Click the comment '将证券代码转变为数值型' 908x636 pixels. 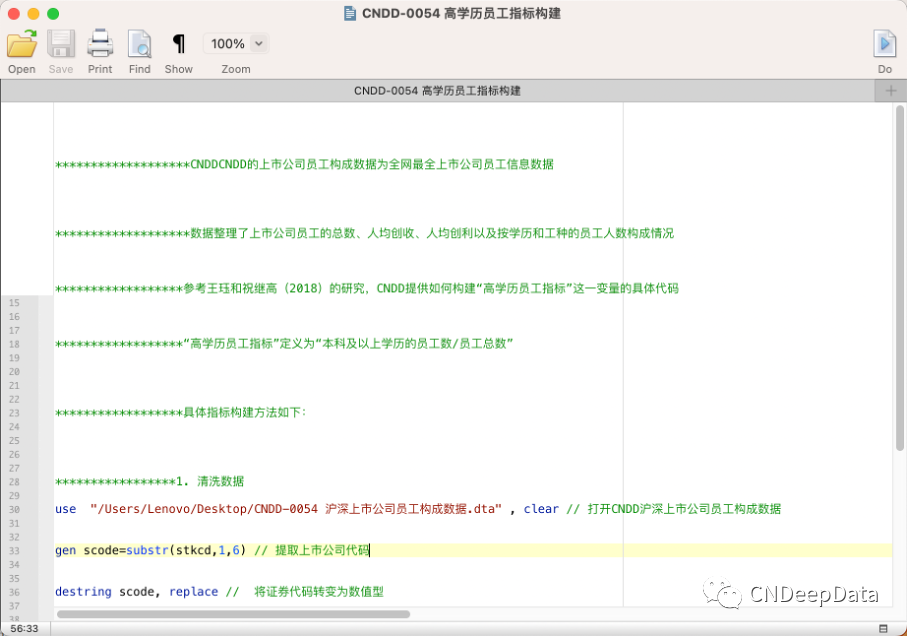click(305, 592)
